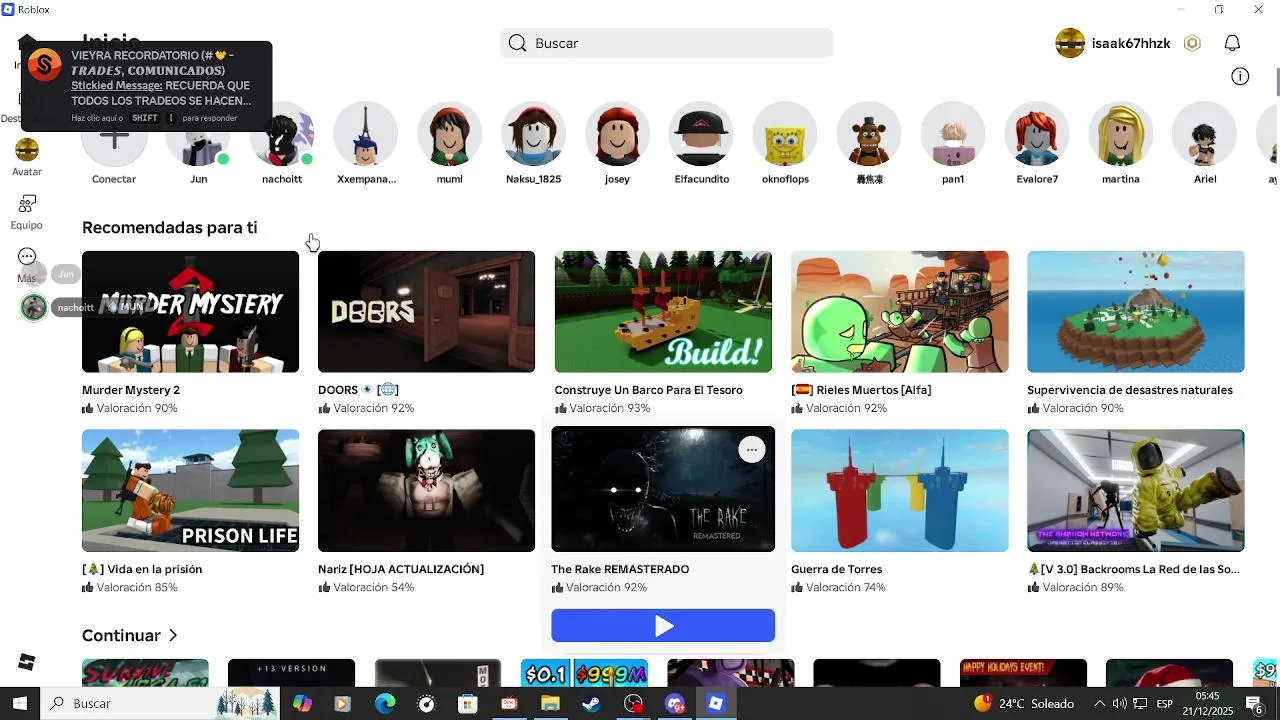Screen dimensions: 1280x720
Task: Click The Rake REMASTERADO title
Action: pyautogui.click(x=620, y=569)
